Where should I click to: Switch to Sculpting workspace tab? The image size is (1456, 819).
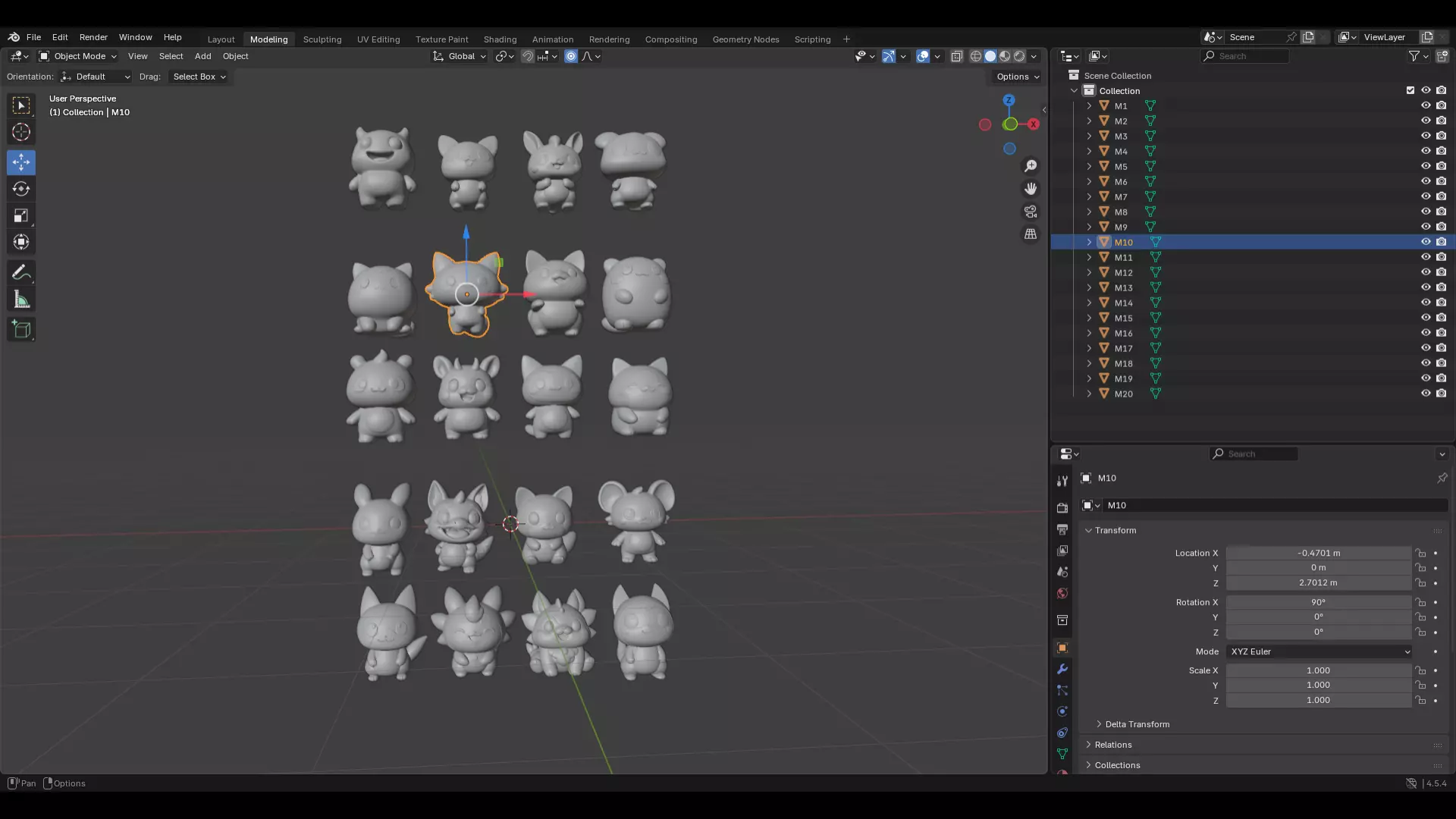pyautogui.click(x=322, y=39)
